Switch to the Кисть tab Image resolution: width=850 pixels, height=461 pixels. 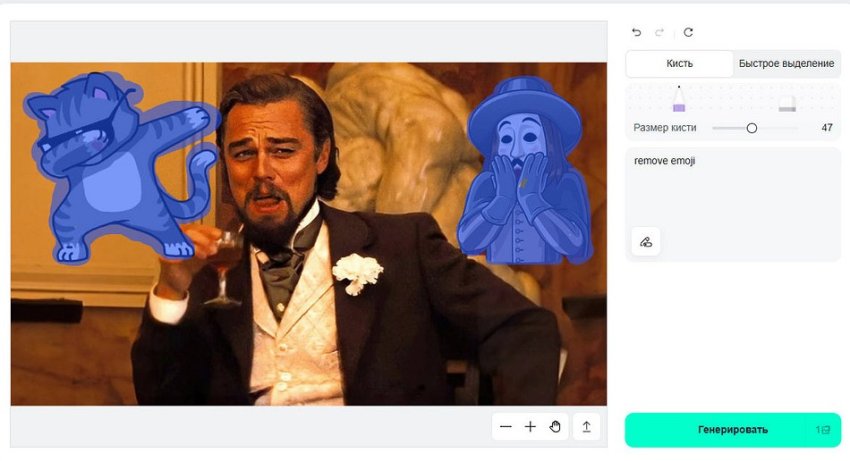[x=680, y=64]
